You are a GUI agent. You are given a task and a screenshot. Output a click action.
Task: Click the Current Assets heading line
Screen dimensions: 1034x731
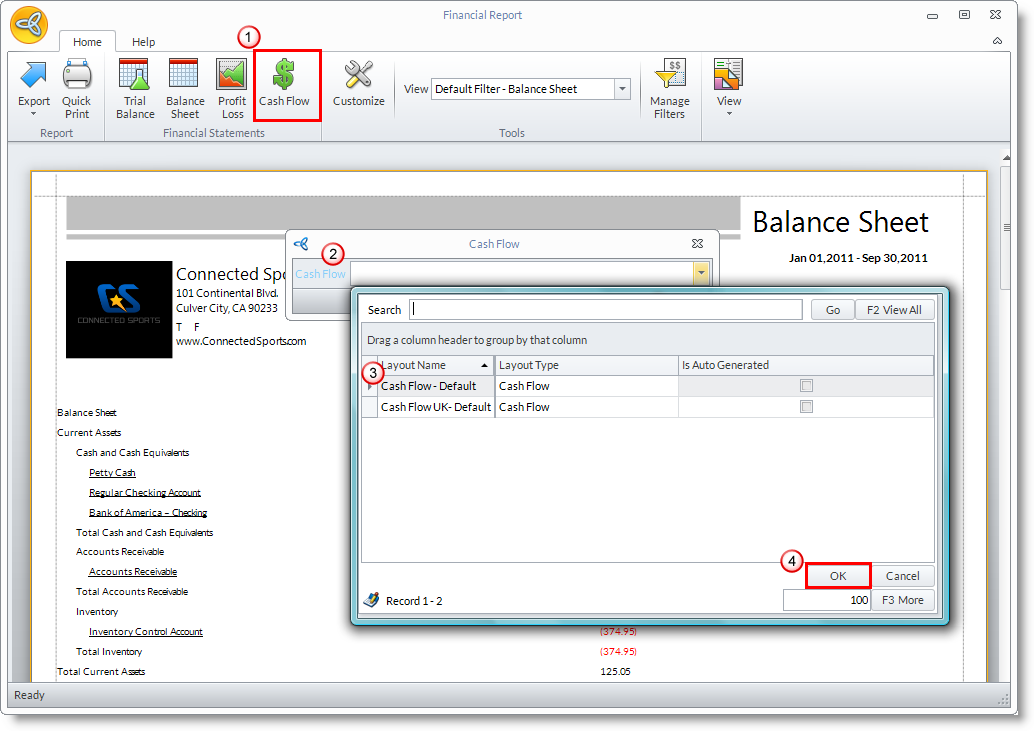89,432
